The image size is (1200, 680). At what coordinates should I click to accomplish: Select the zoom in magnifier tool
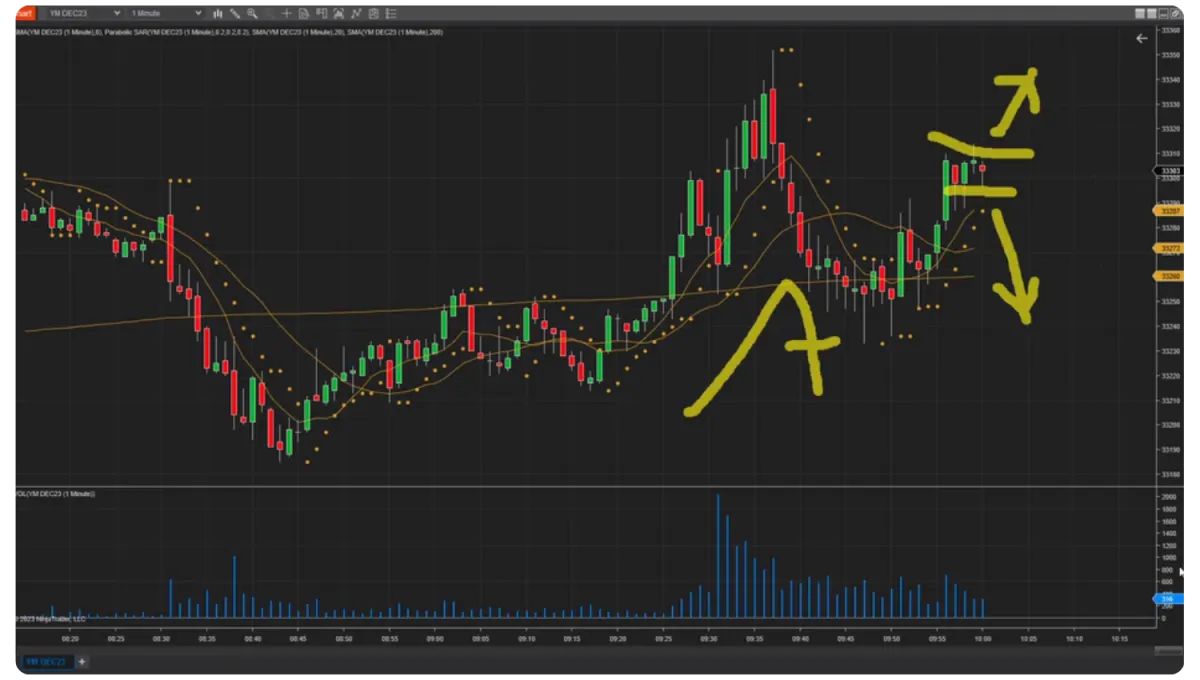[252, 14]
